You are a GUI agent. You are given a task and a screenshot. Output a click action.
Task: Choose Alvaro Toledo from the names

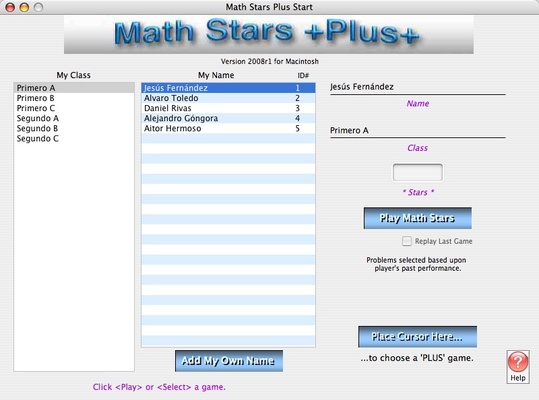[228, 98]
